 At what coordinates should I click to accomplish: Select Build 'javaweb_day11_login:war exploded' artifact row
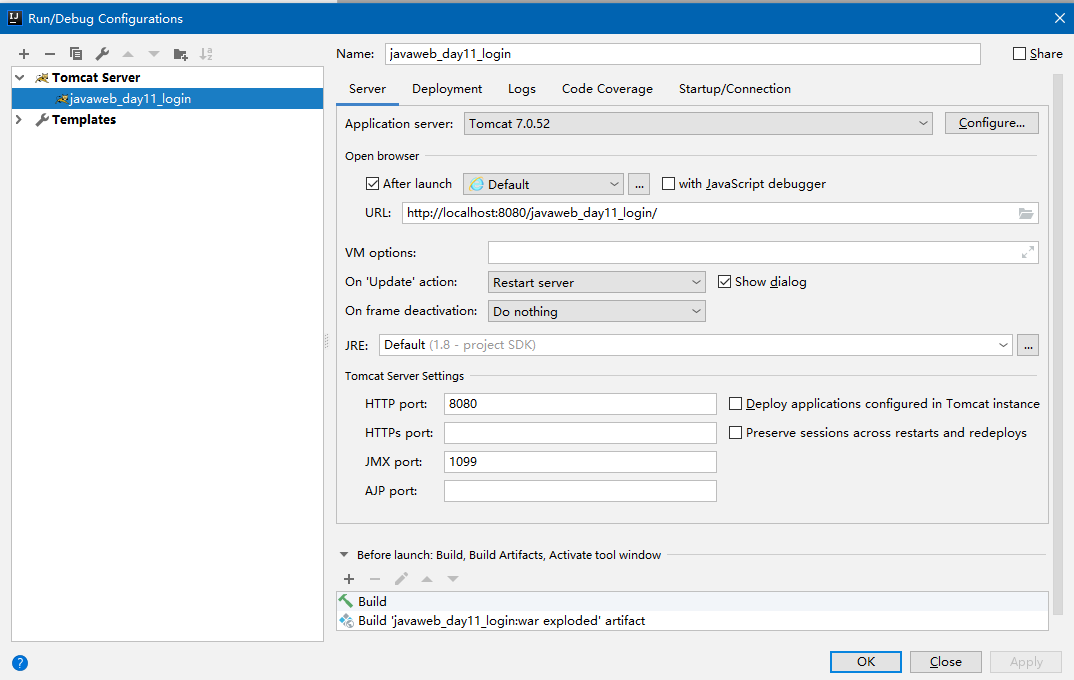[x=692, y=621]
